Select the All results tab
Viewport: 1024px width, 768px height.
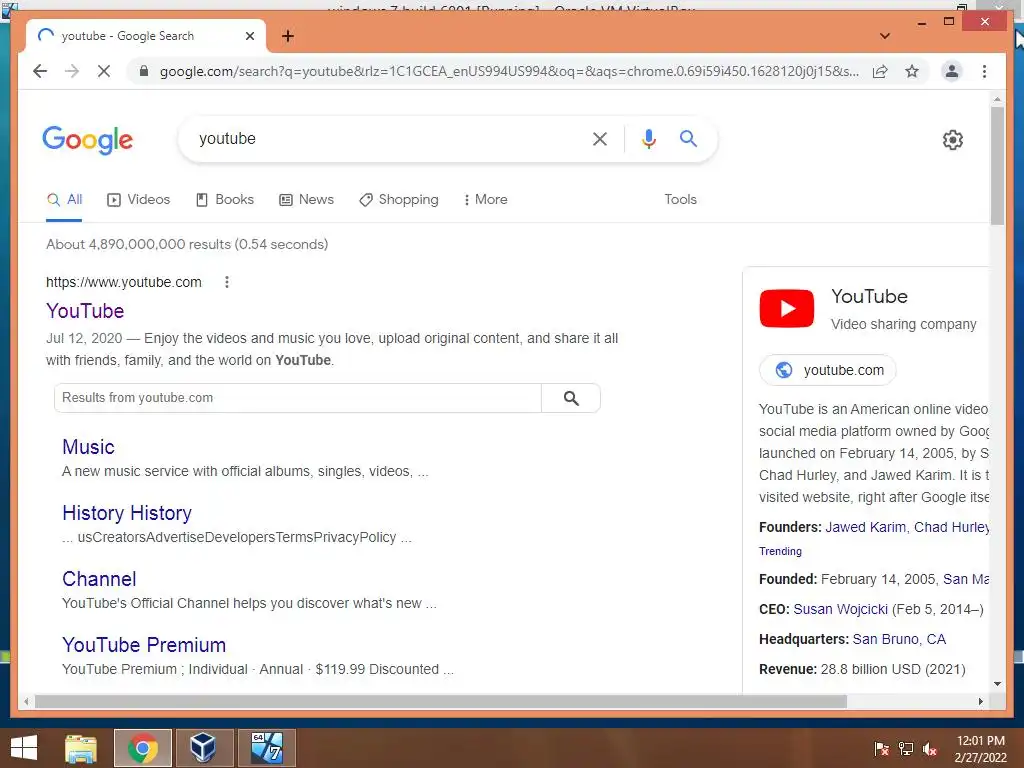click(64, 200)
